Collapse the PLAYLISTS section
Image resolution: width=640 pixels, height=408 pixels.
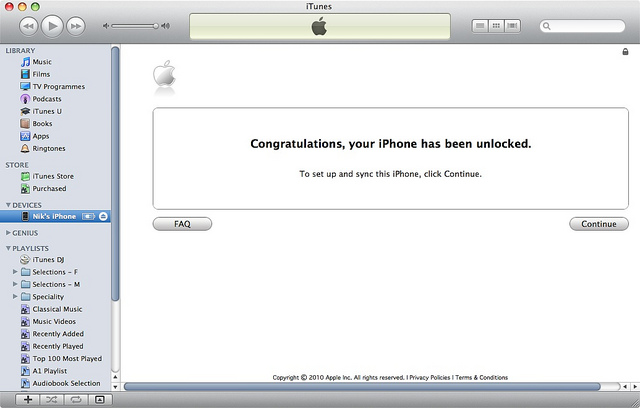(x=8, y=248)
